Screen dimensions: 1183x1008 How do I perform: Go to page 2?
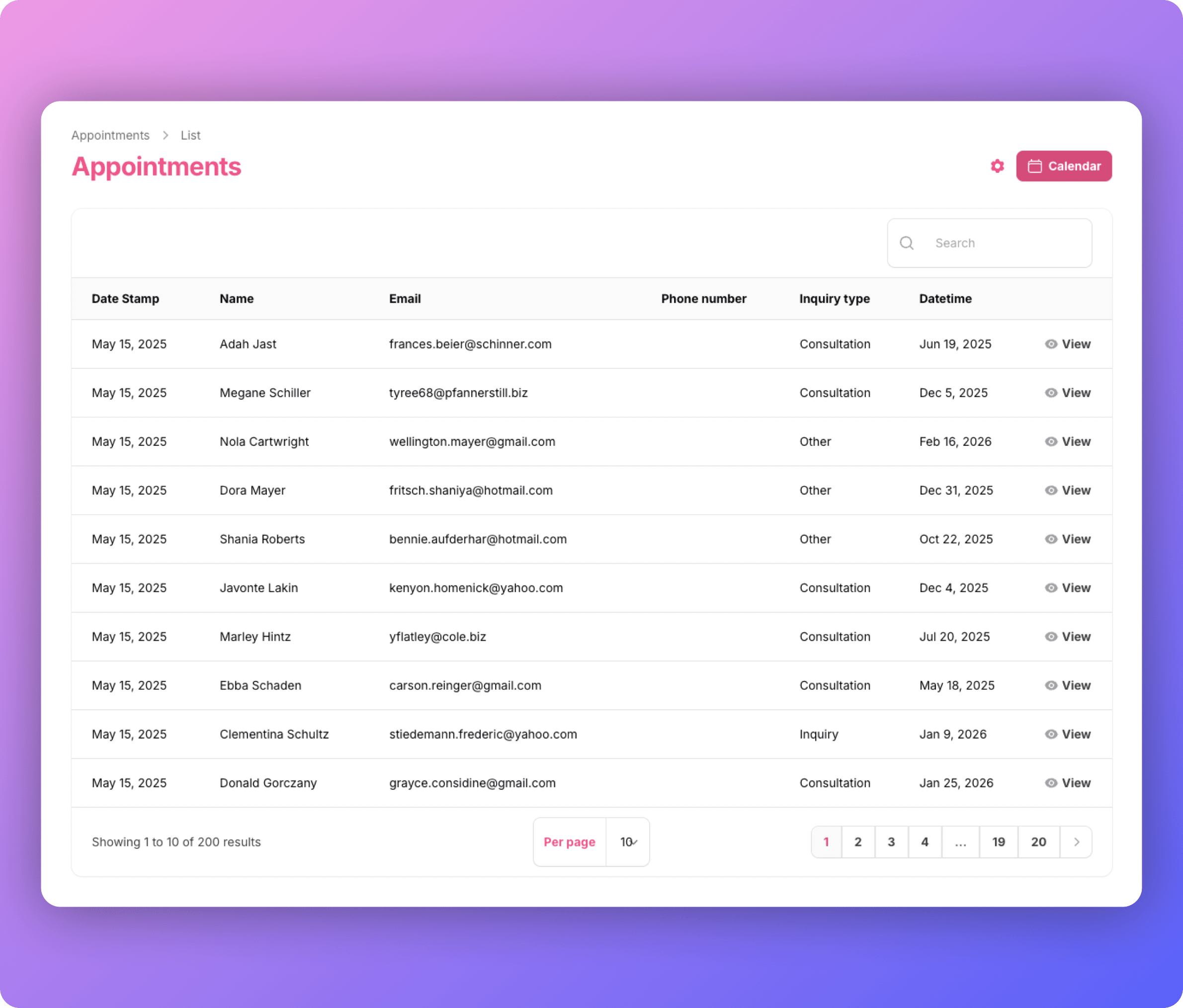click(x=857, y=842)
